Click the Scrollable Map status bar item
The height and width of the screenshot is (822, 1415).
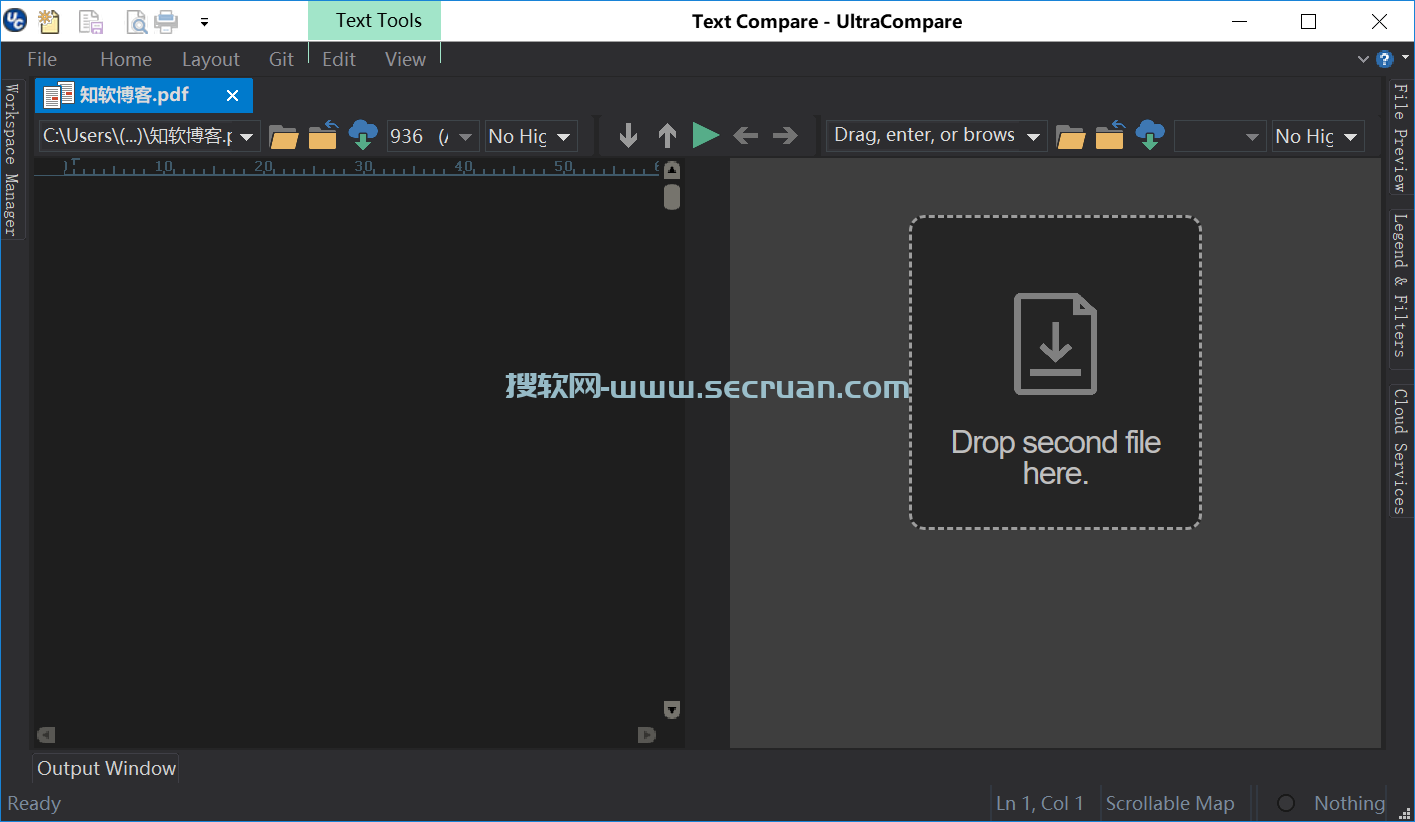(1170, 803)
